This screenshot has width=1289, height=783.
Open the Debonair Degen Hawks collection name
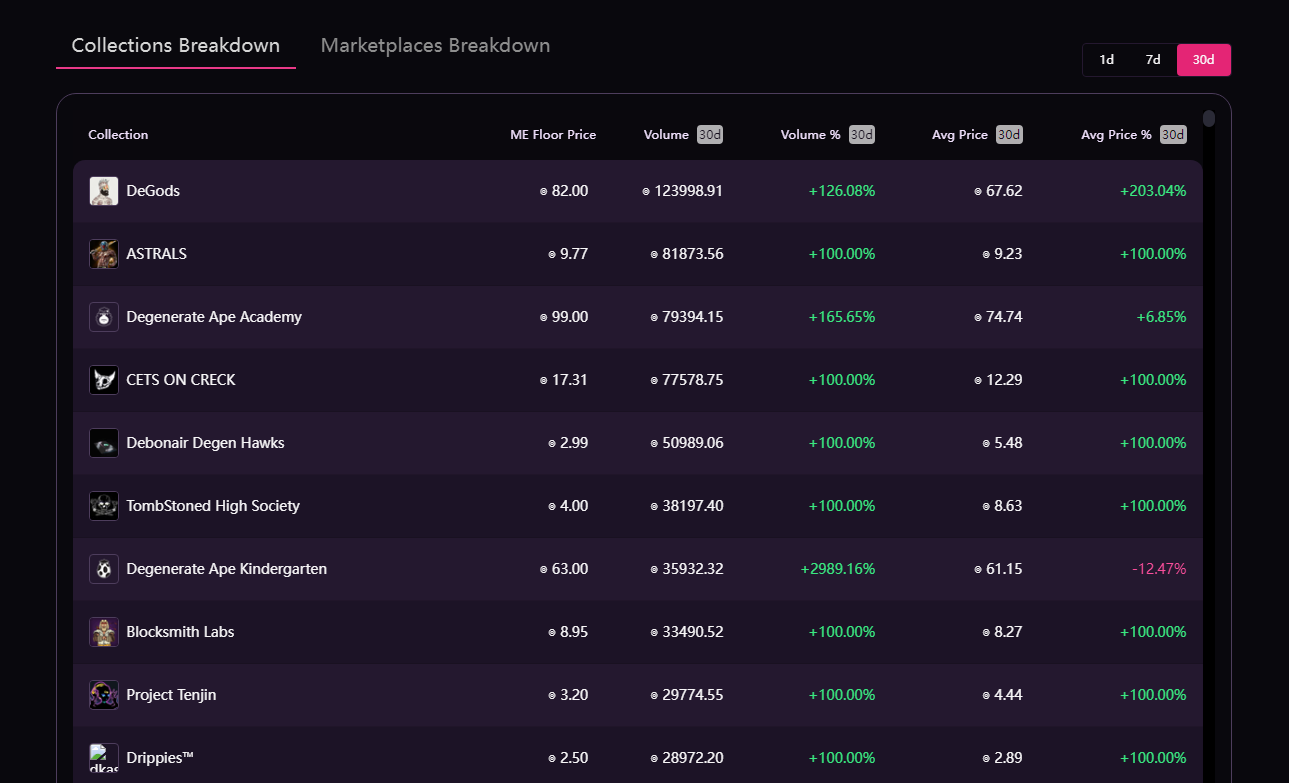(205, 443)
